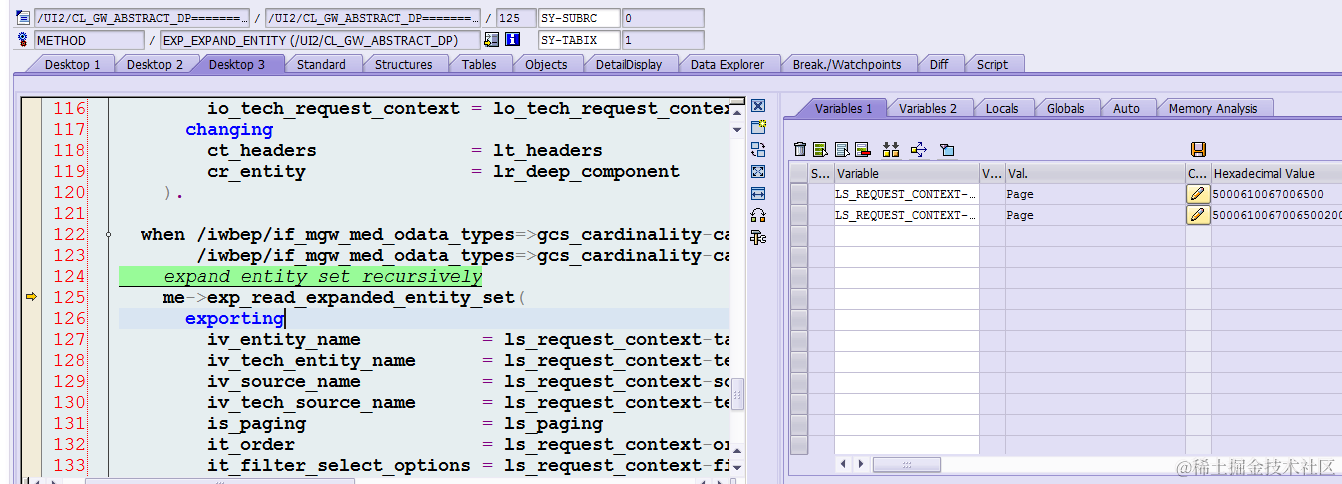Open the Objects tab
The width and height of the screenshot is (1342, 484).
[546, 64]
